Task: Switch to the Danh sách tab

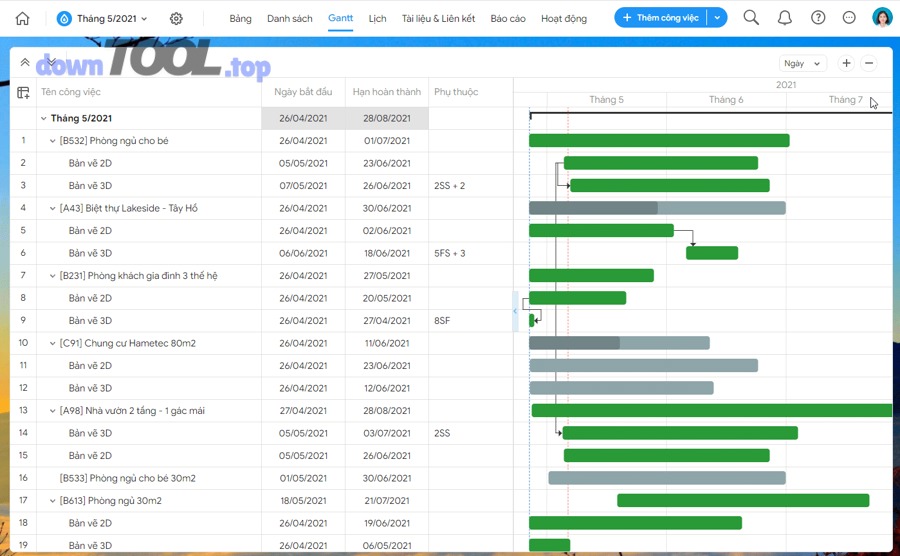Action: (289, 18)
